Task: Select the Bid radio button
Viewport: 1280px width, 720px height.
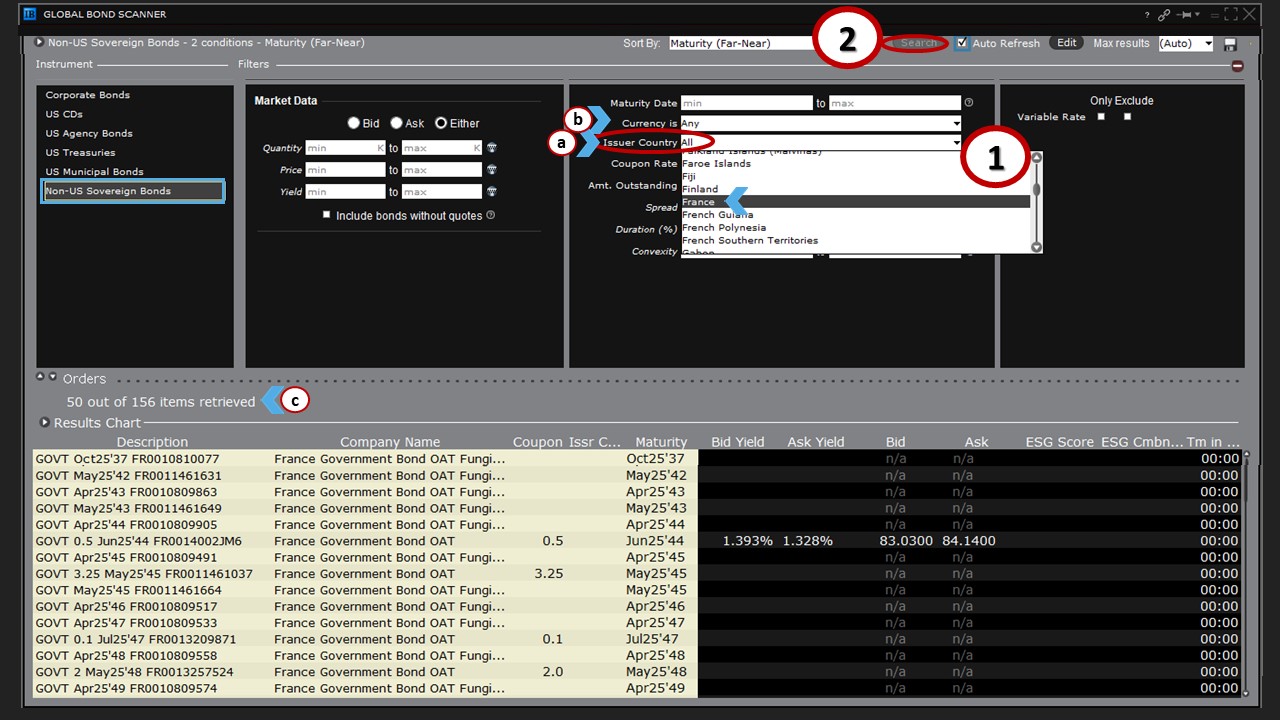Action: pos(353,123)
